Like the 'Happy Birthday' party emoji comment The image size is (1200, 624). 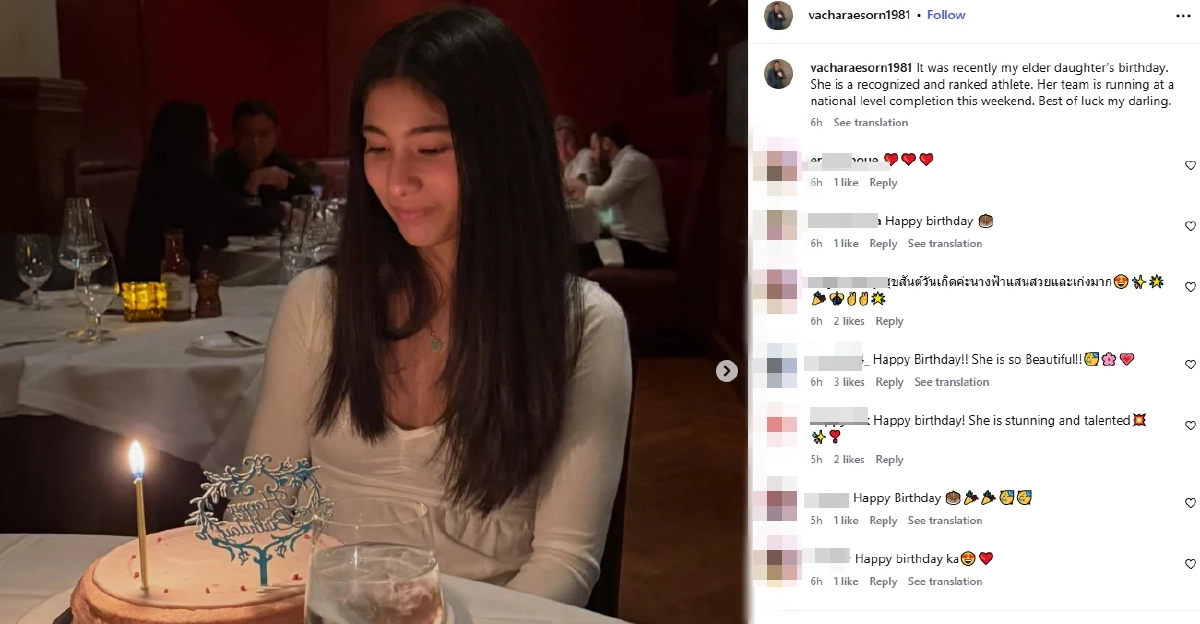coord(1190,503)
